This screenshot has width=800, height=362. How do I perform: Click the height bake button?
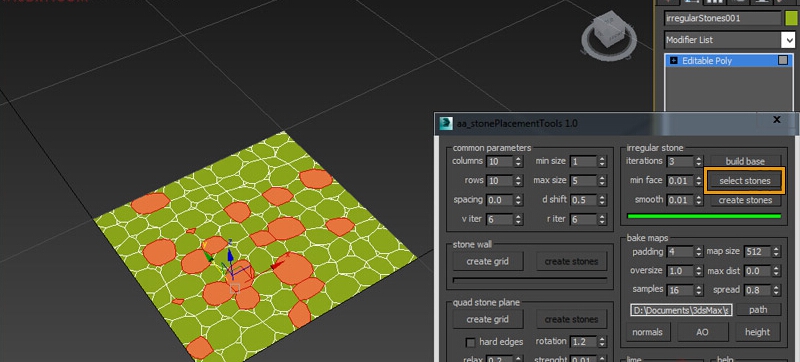pyautogui.click(x=757, y=332)
